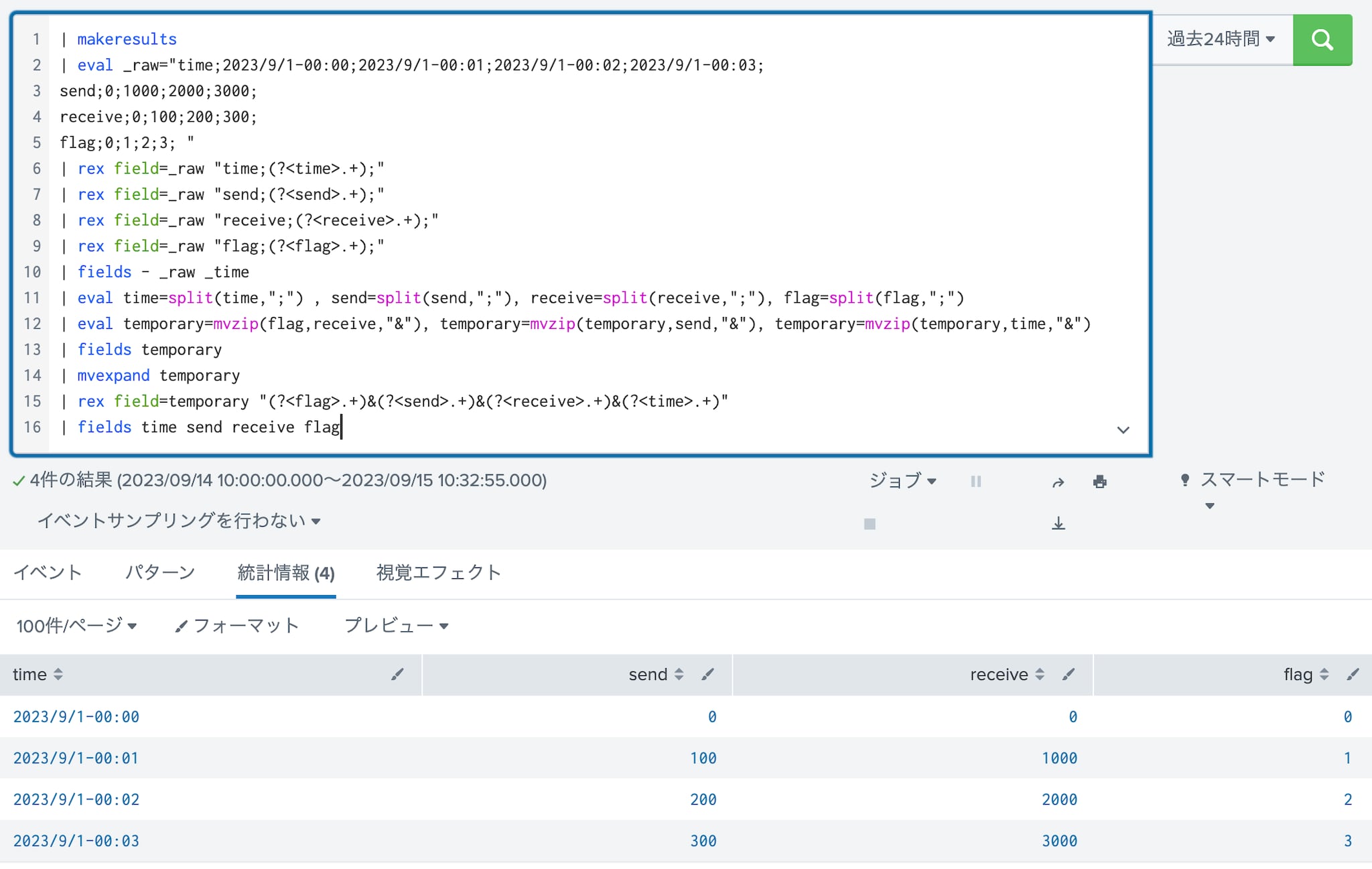Screen dimensions: 1372x869
Task: Switch to the パターン tab
Action: [160, 573]
